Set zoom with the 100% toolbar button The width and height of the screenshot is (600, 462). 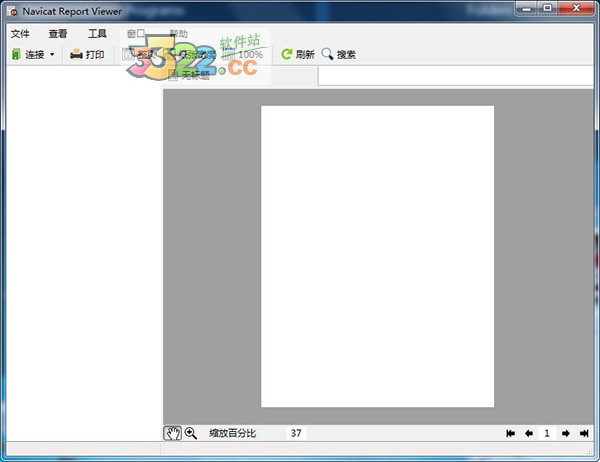tap(243, 54)
